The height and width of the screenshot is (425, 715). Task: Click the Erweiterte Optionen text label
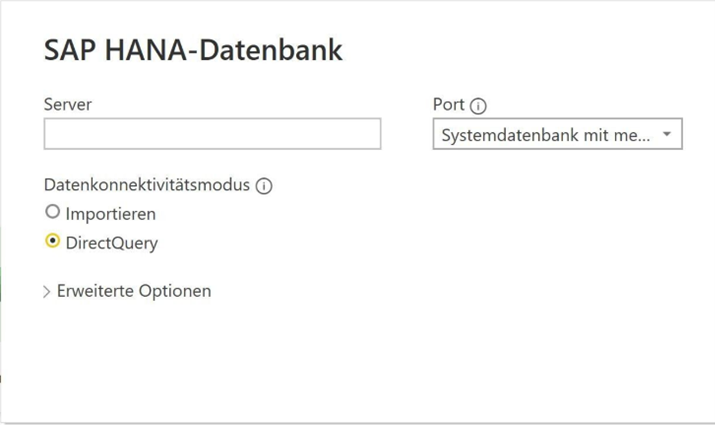click(134, 291)
